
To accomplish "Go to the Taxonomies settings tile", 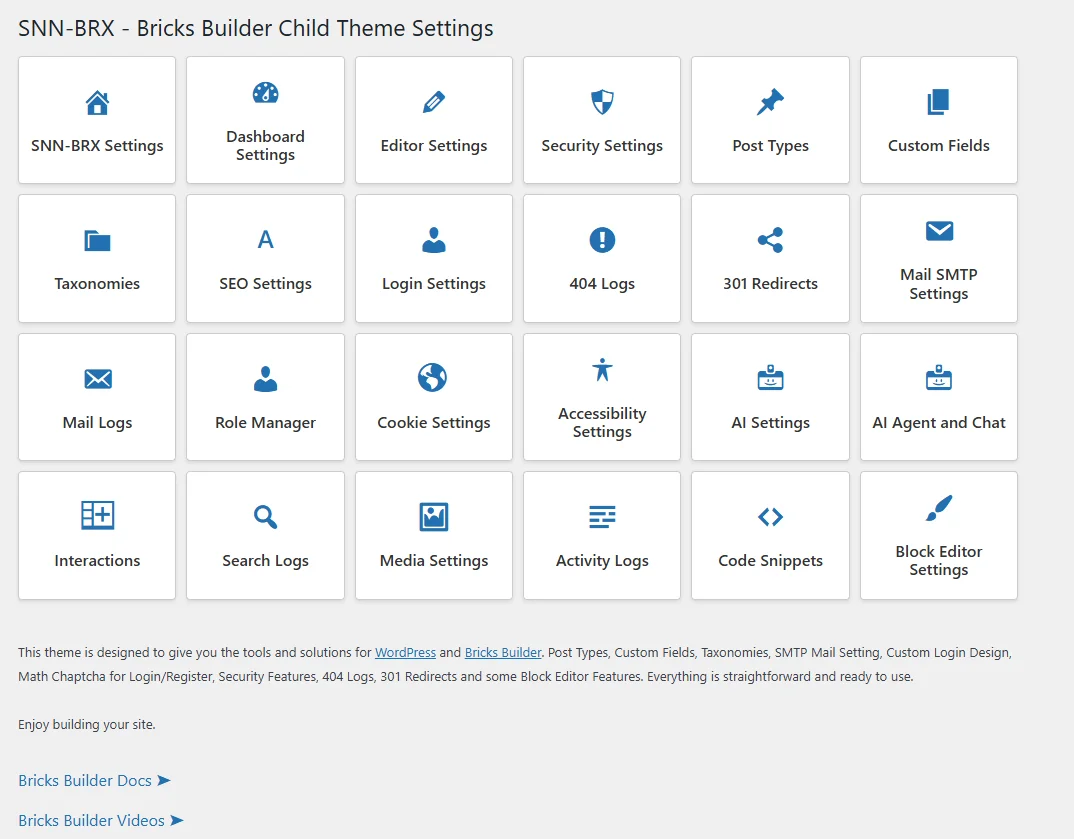I will 97,259.
